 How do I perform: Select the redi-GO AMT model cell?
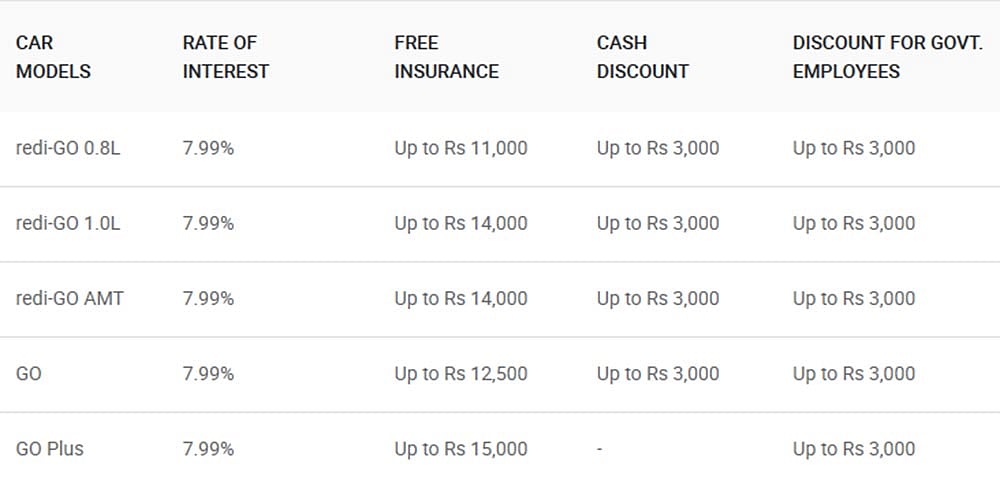tap(70, 299)
